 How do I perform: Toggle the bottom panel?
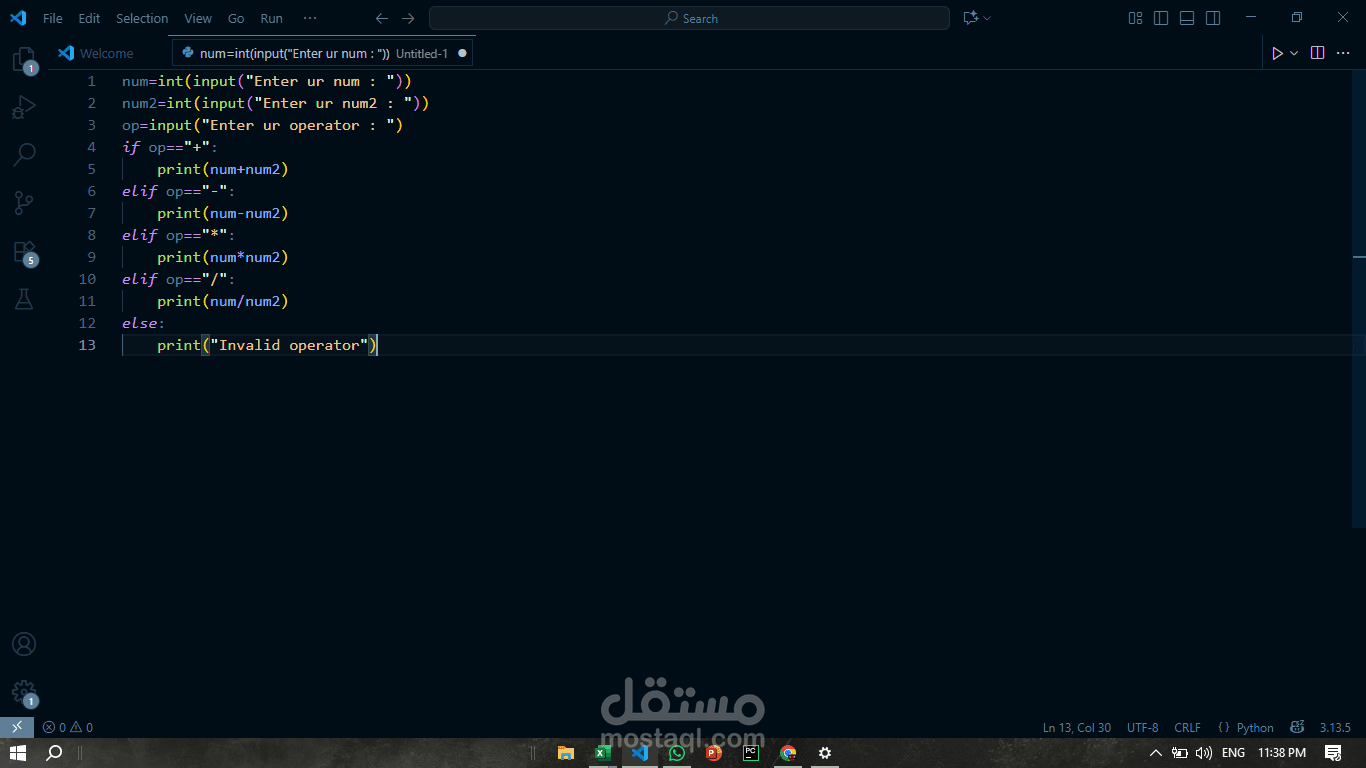point(1187,18)
